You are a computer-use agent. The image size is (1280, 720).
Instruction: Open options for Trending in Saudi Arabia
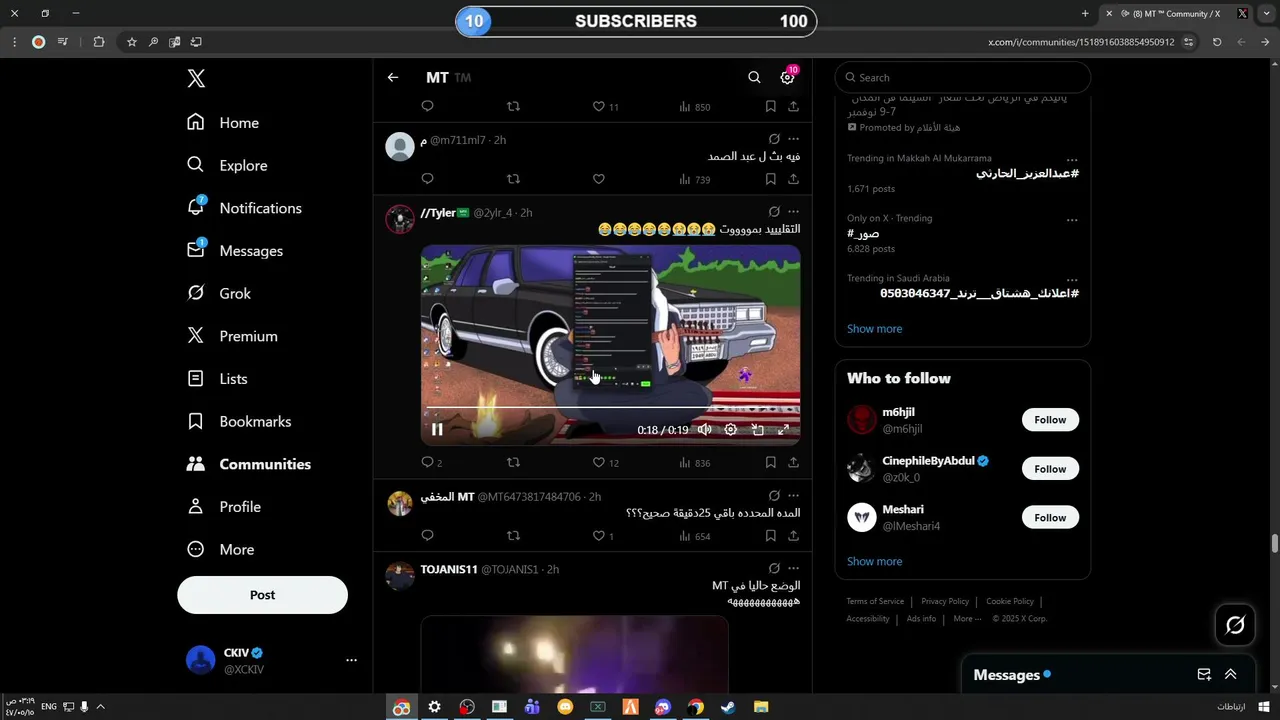[x=1072, y=279]
